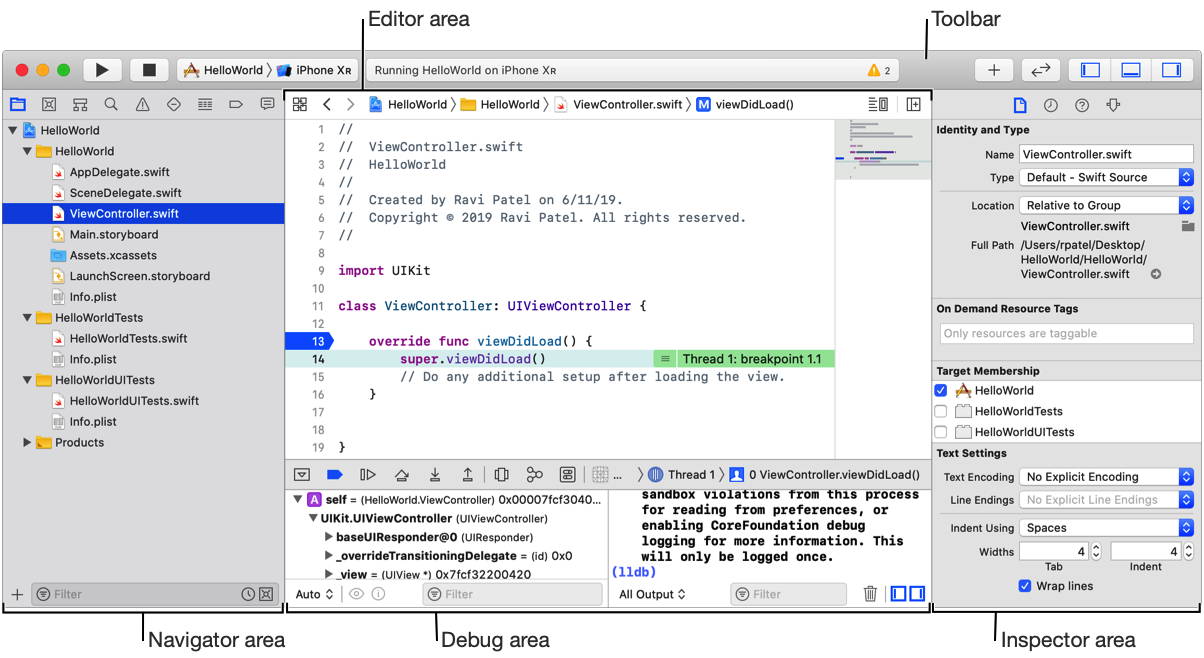Toggle HelloWorld target membership checkbox

pos(940,391)
